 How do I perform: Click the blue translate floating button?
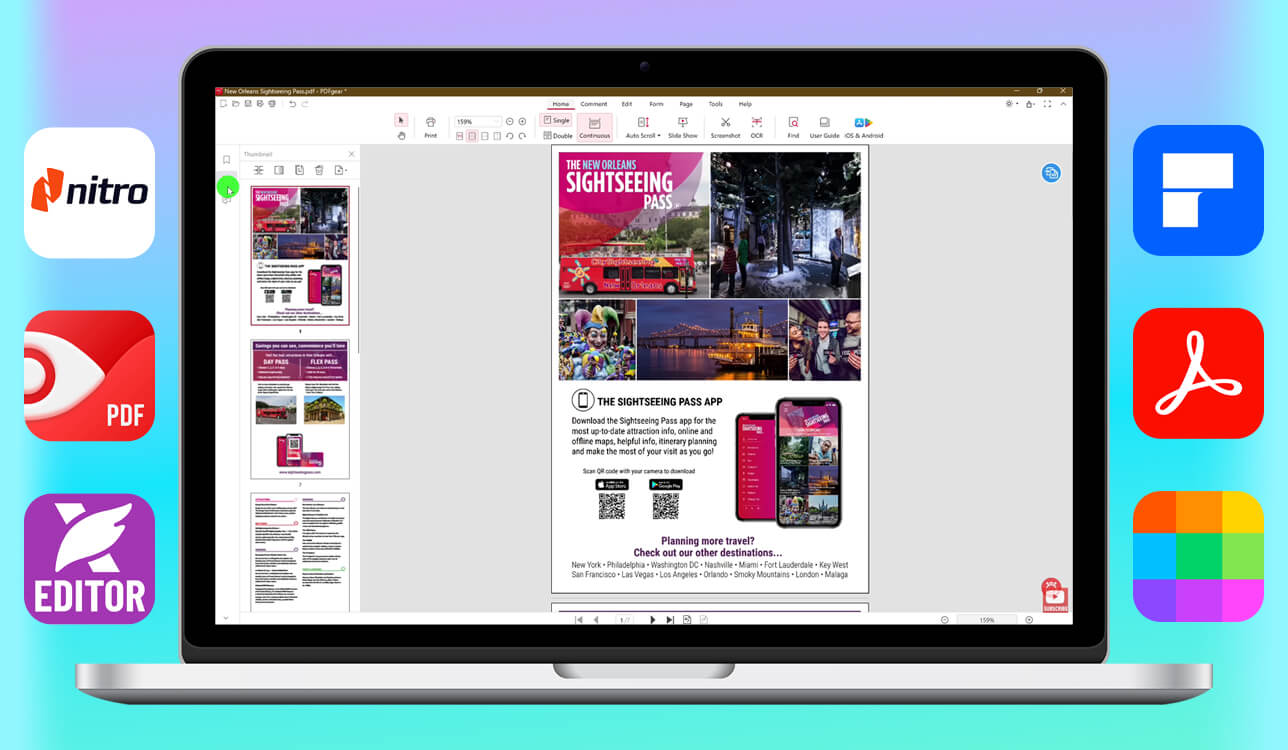(1051, 173)
